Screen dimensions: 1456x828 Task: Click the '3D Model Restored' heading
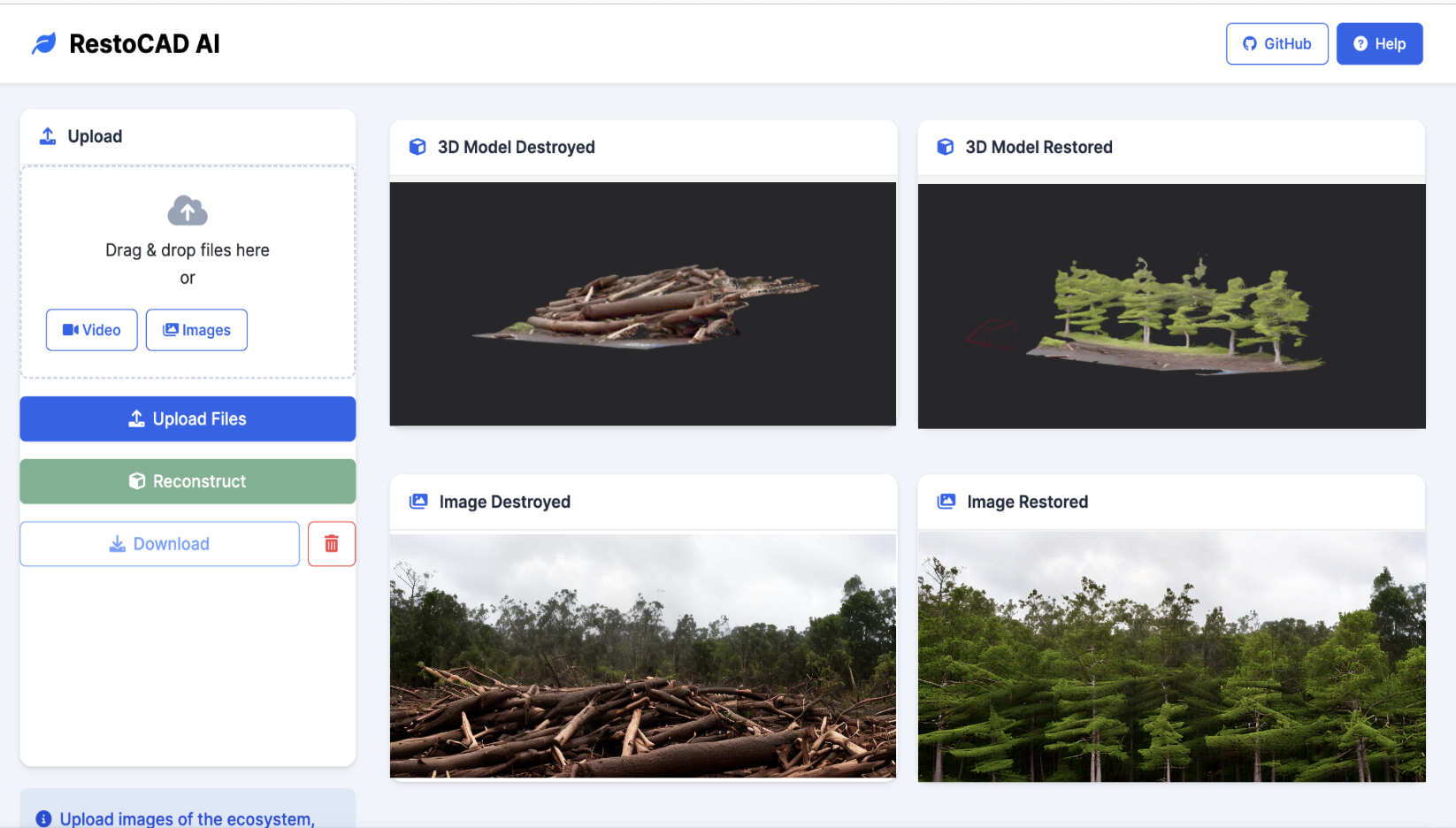click(x=1039, y=147)
